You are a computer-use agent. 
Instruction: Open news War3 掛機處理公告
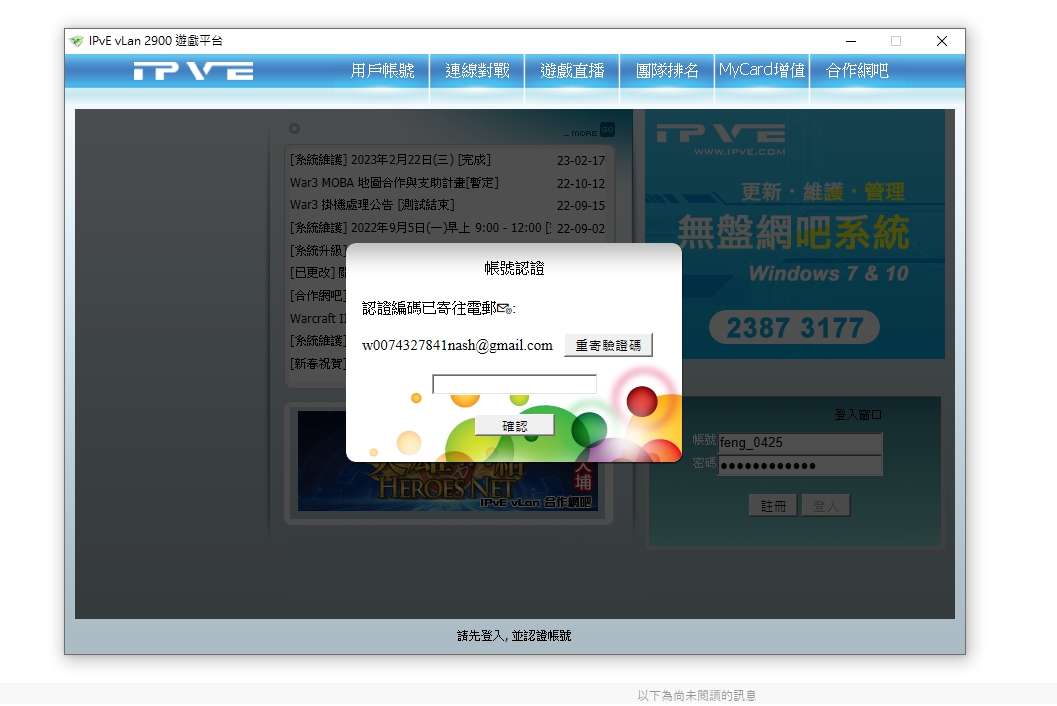click(372, 205)
